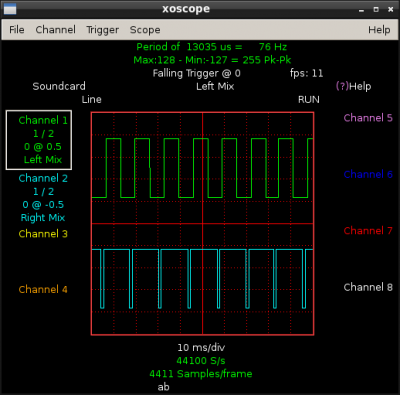This screenshot has width=400, height=395.
Task: Select Channel 6 label
Action: tap(368, 174)
